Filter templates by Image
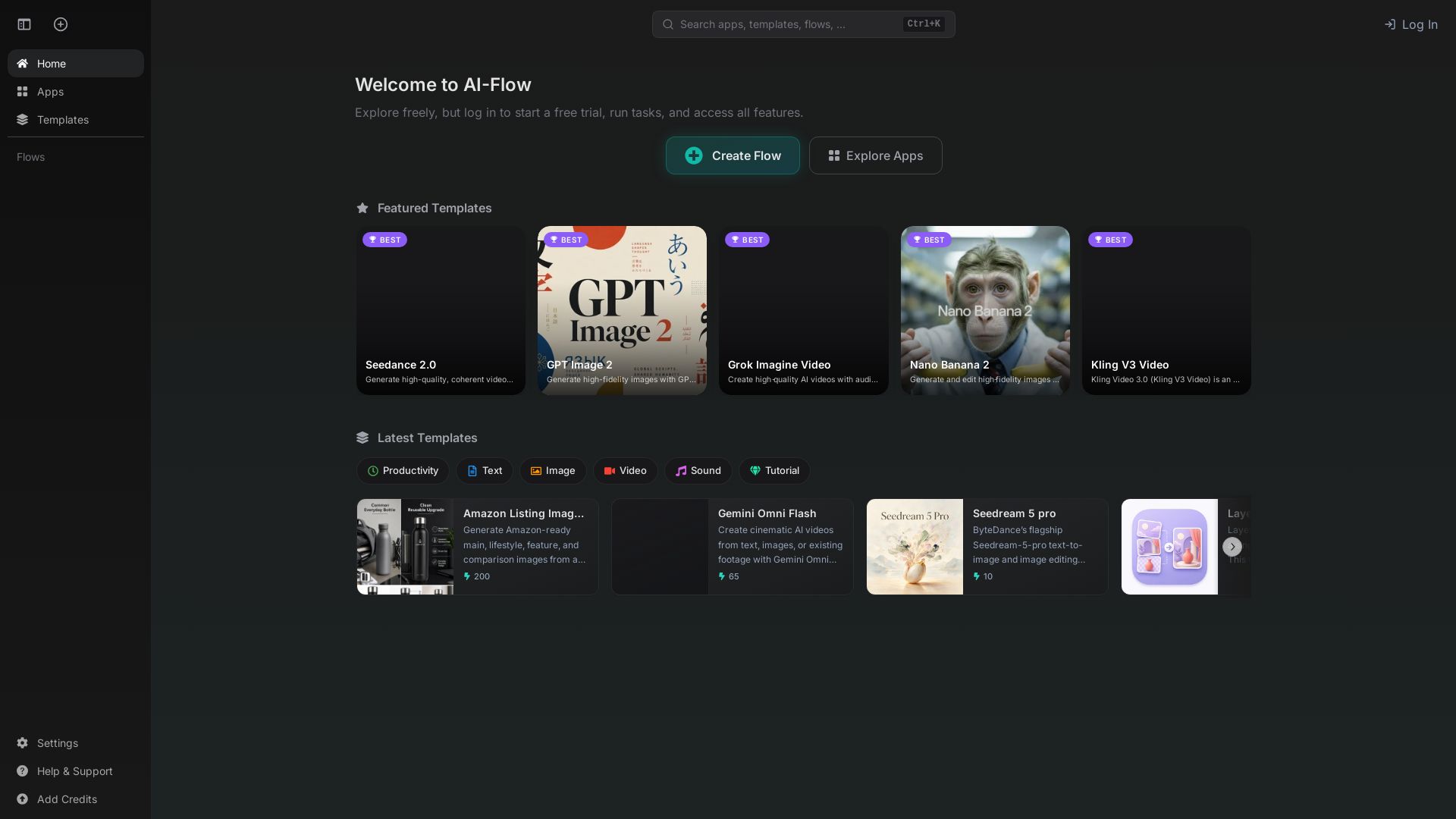This screenshot has width=1456, height=819. pyautogui.click(x=553, y=471)
